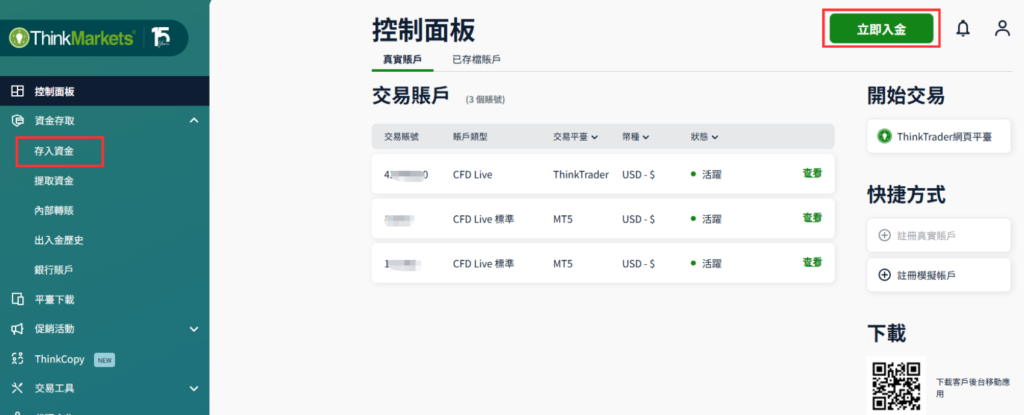1024x415 pixels.
Task: Collapse the 資金存取 menu chevron
Action: pyautogui.click(x=194, y=120)
